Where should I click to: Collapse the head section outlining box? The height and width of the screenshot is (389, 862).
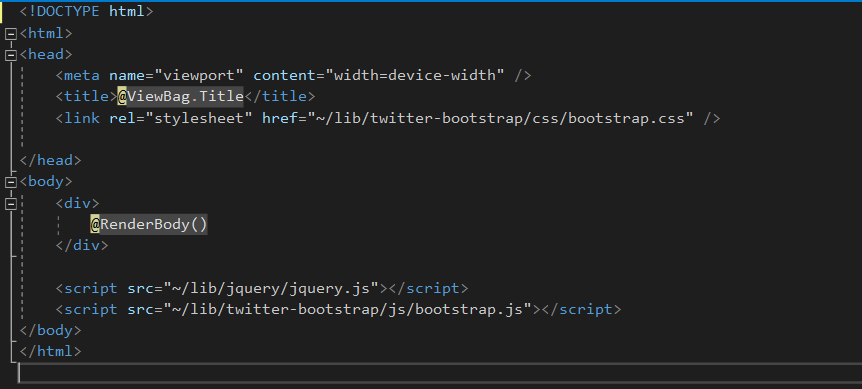point(10,55)
